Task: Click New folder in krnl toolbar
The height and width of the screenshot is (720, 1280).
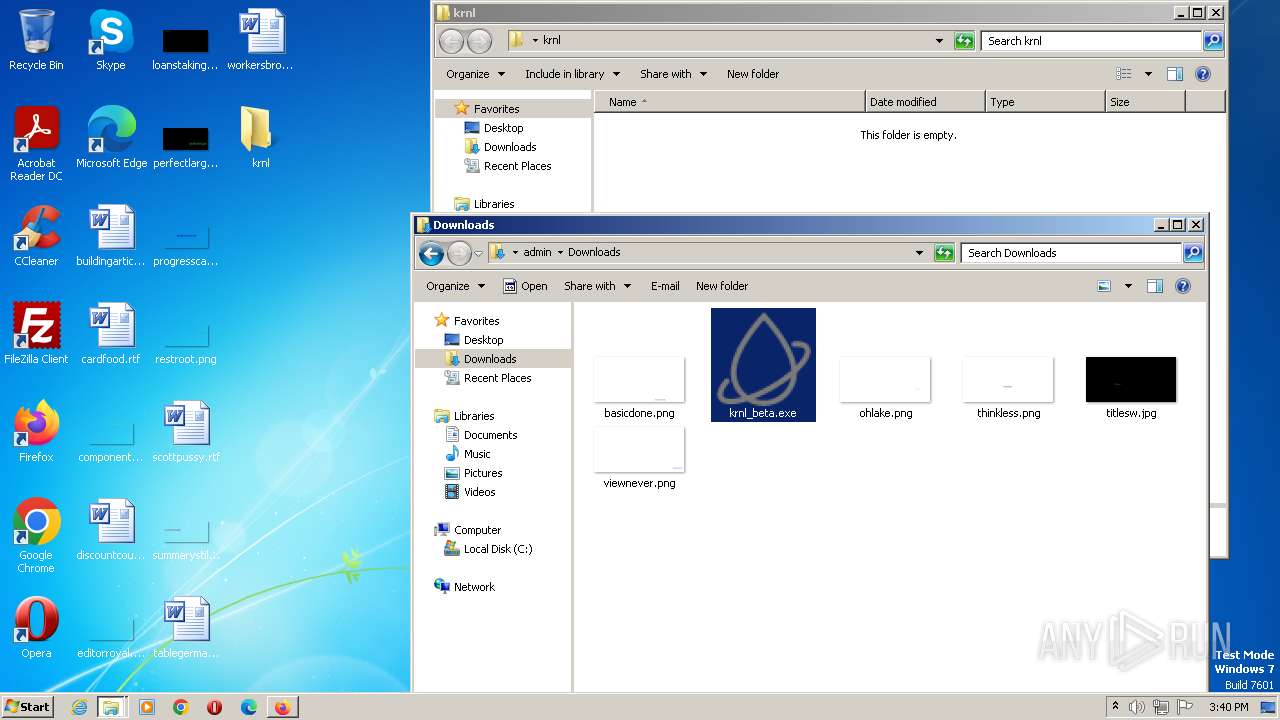Action: [x=753, y=74]
